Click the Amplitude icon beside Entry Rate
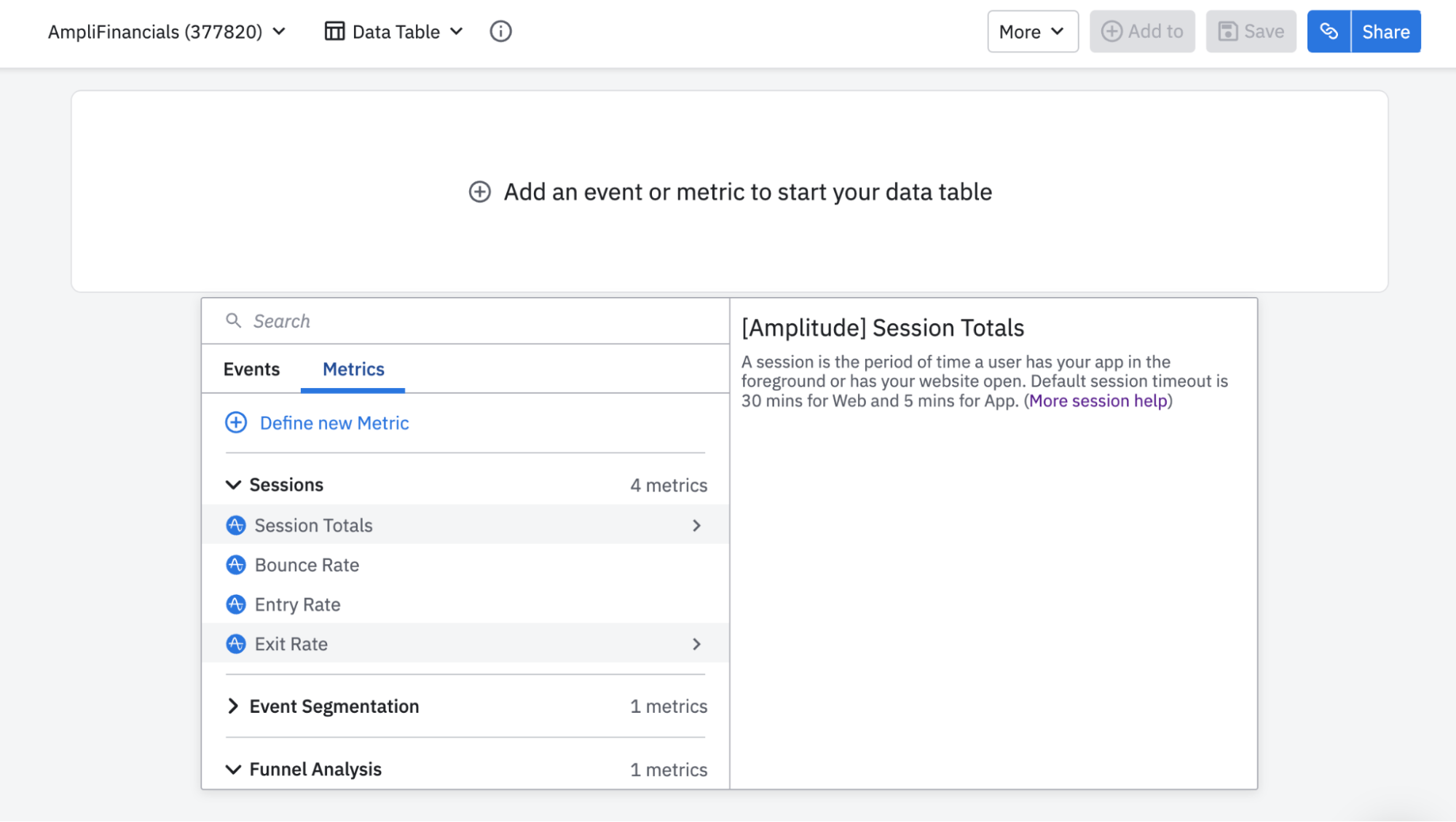The height and width of the screenshot is (822, 1456). pyautogui.click(x=236, y=604)
